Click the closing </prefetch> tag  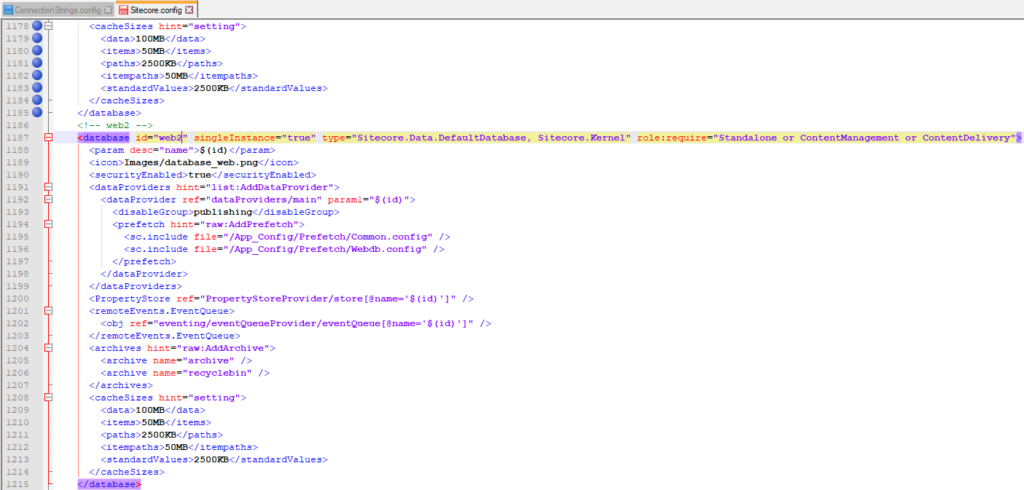pos(144,262)
